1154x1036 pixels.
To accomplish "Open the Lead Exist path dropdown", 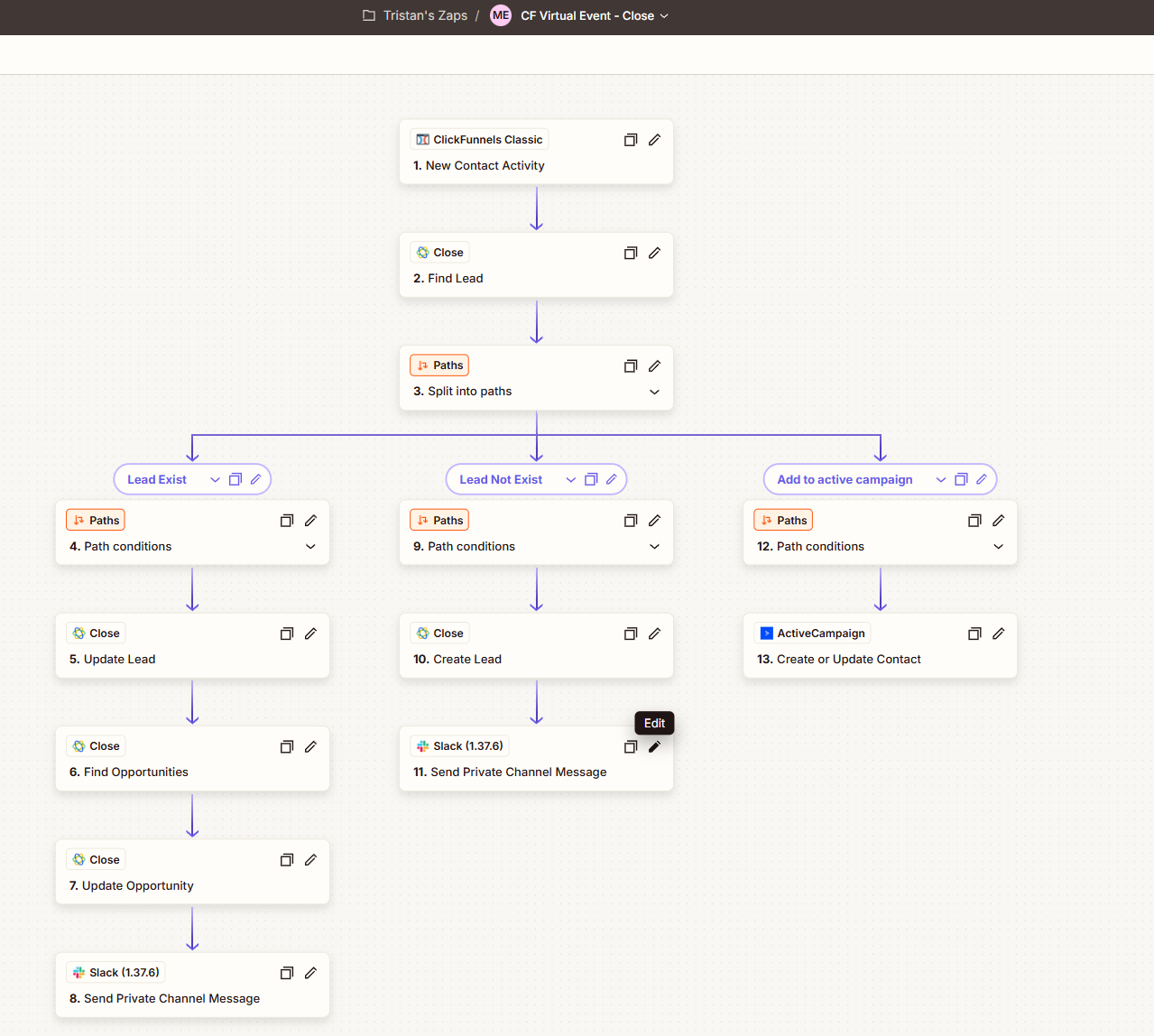I will [x=215, y=480].
